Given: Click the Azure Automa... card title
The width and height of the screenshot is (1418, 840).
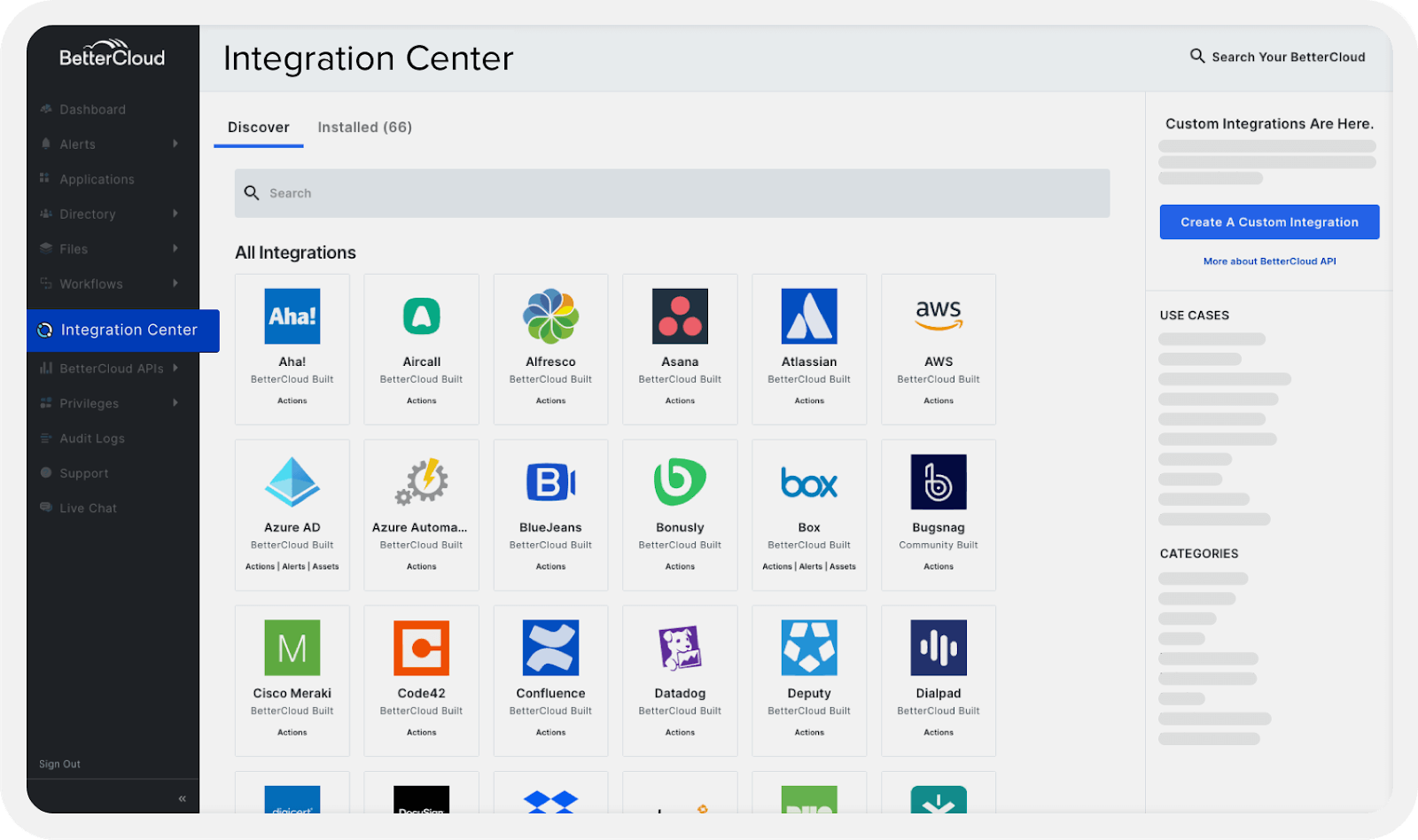Looking at the screenshot, I should 420,527.
